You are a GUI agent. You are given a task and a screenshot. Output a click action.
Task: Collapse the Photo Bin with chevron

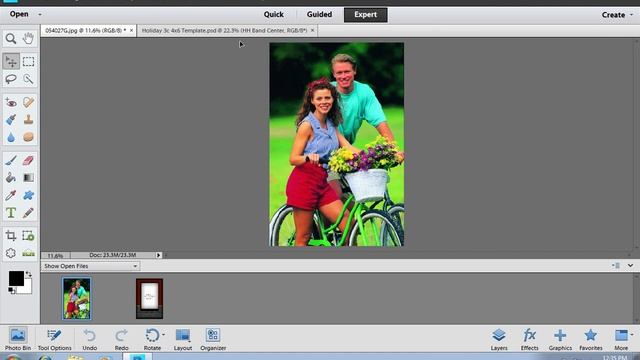(x=631, y=266)
